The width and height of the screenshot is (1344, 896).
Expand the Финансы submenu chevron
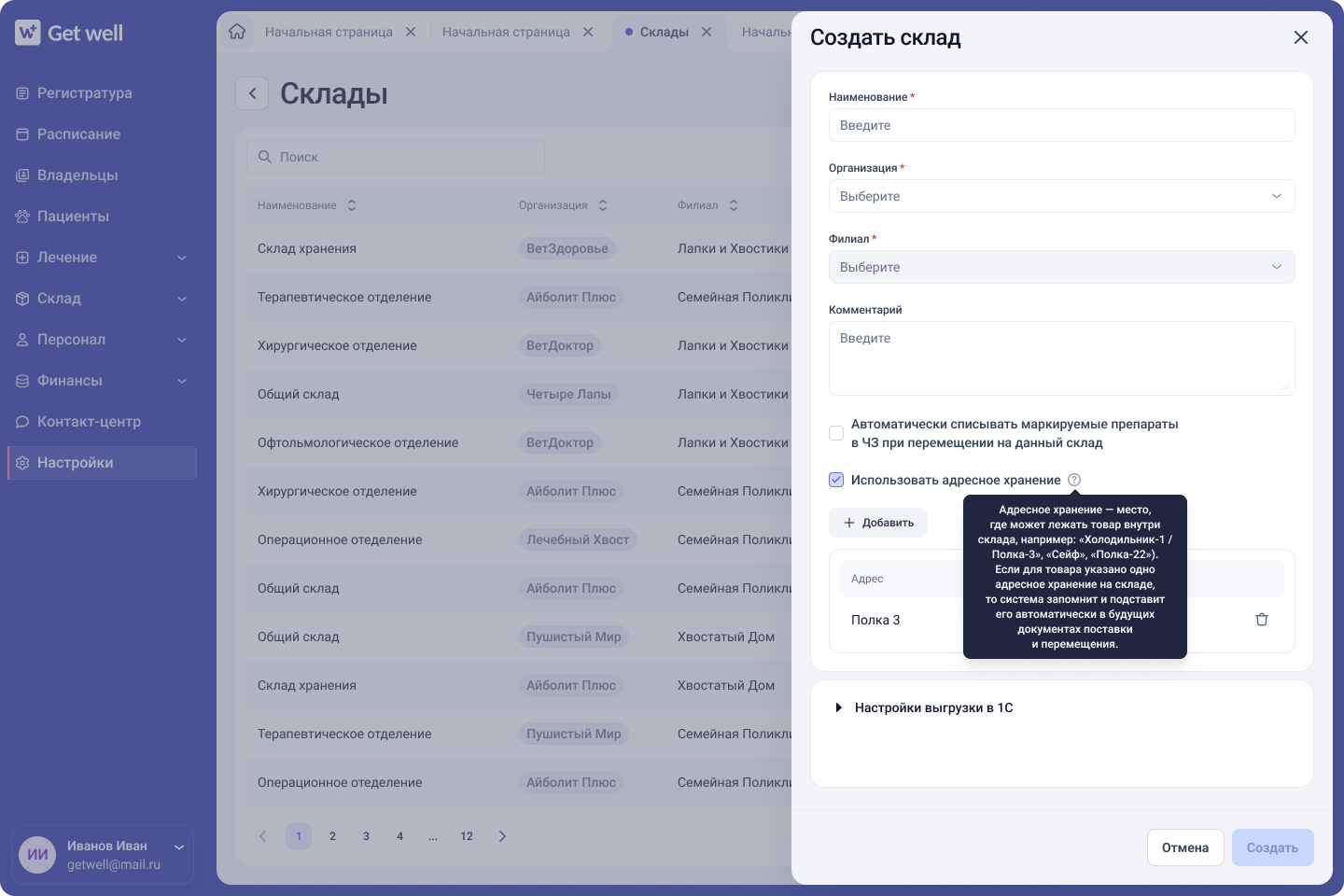[182, 381]
